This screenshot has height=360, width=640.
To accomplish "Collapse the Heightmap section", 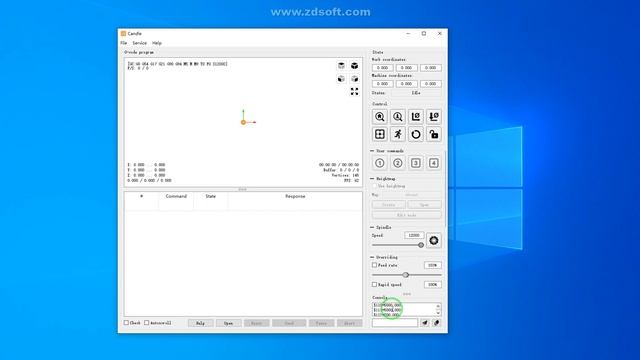I will click(x=372, y=179).
